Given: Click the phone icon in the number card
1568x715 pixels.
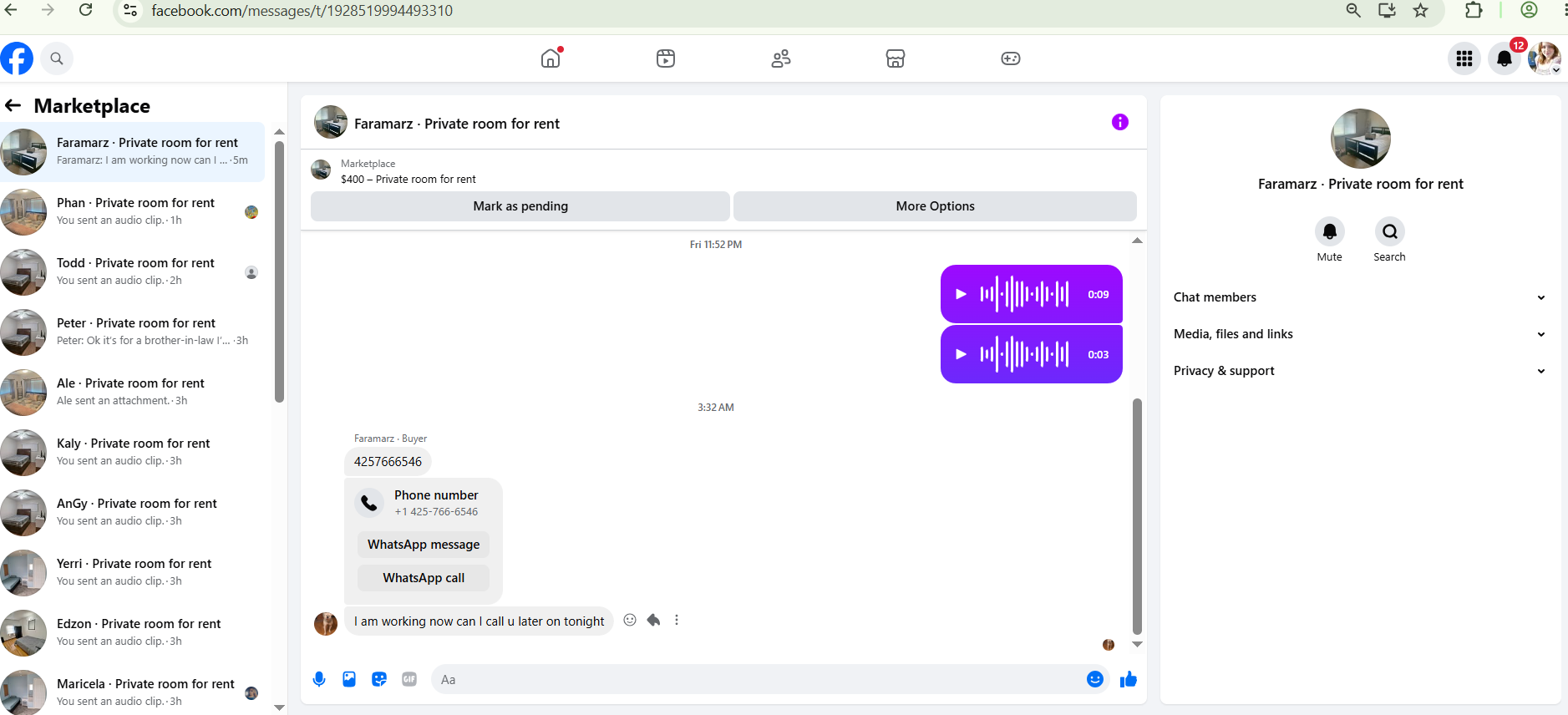Looking at the screenshot, I should click(369, 503).
